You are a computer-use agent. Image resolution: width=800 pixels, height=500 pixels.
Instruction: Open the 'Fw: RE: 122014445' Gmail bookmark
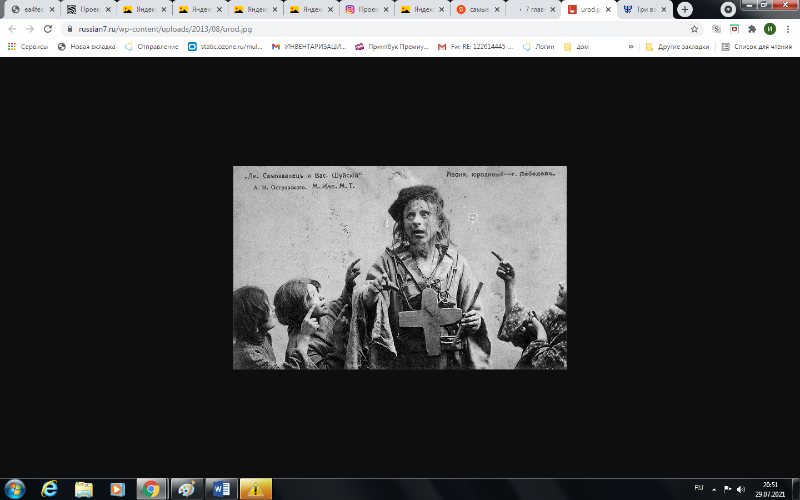[x=476, y=46]
